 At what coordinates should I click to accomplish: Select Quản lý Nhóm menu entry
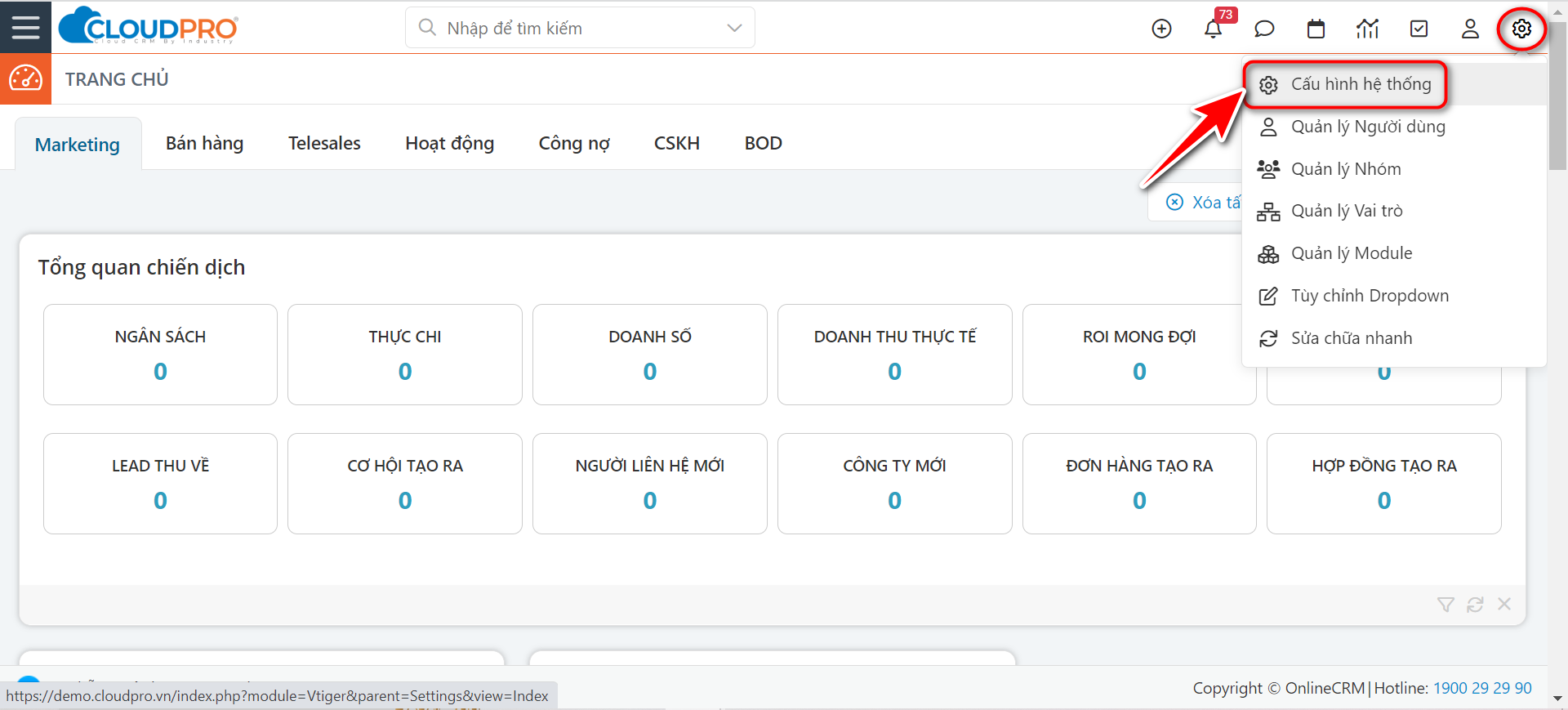[1394, 169]
